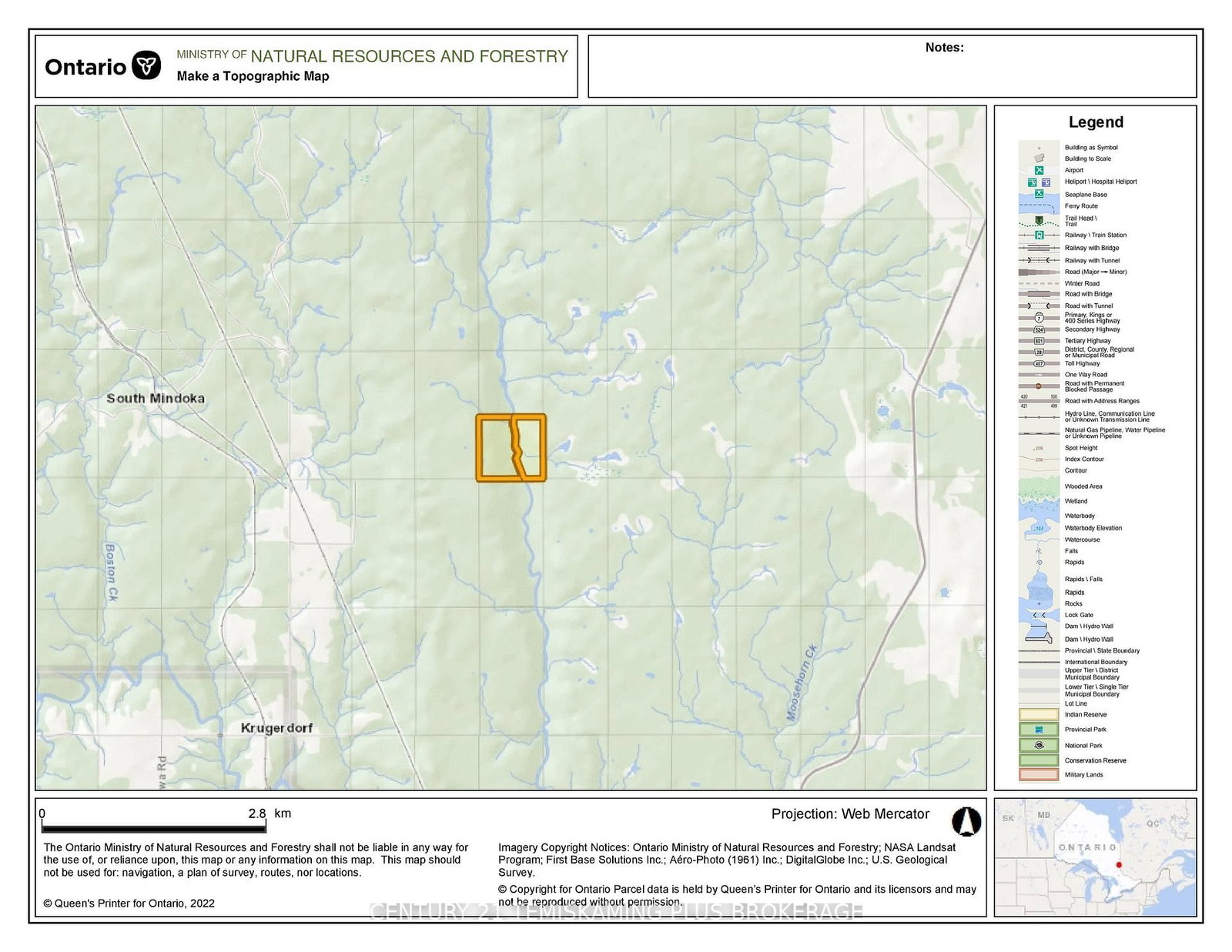Click the Train Station legend icon

click(1039, 235)
